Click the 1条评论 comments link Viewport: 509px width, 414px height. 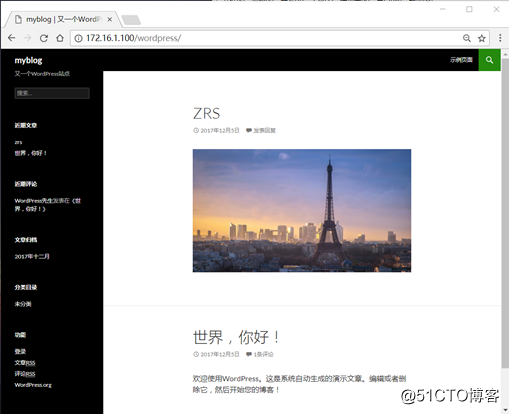tap(263, 354)
